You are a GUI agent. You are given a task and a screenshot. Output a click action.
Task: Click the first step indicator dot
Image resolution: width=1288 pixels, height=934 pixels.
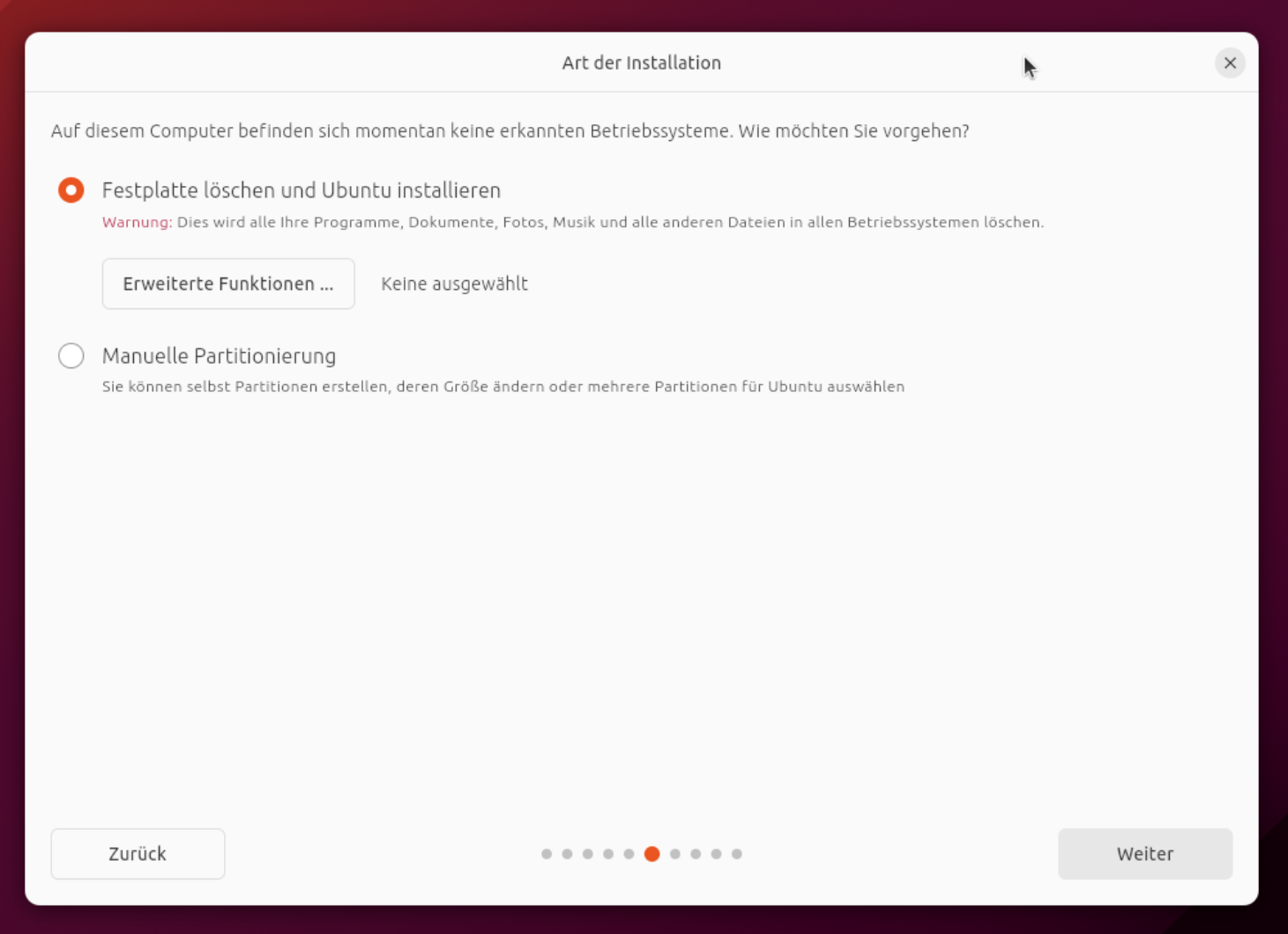[547, 854]
